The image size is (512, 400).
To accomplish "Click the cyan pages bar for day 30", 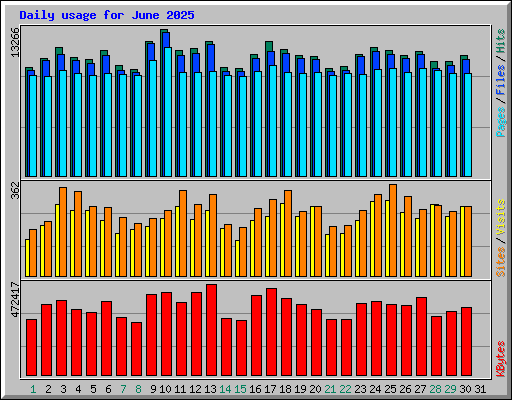I will click(468, 125).
